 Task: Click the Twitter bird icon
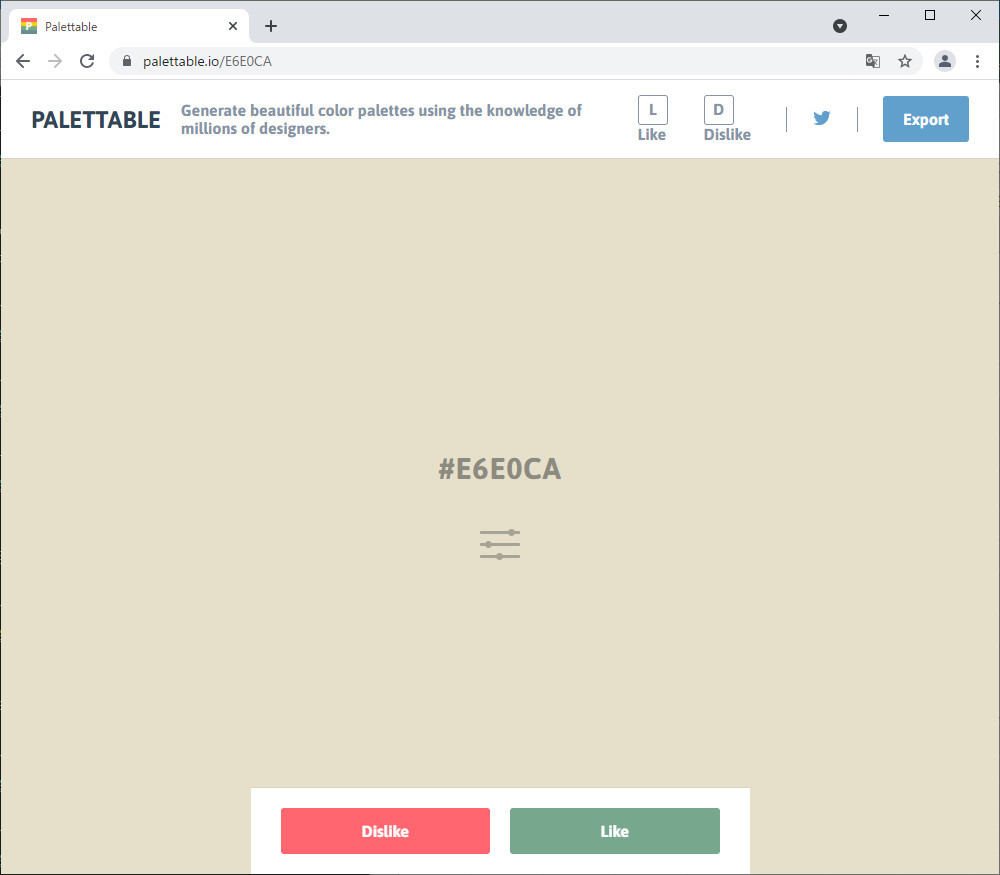pos(821,118)
